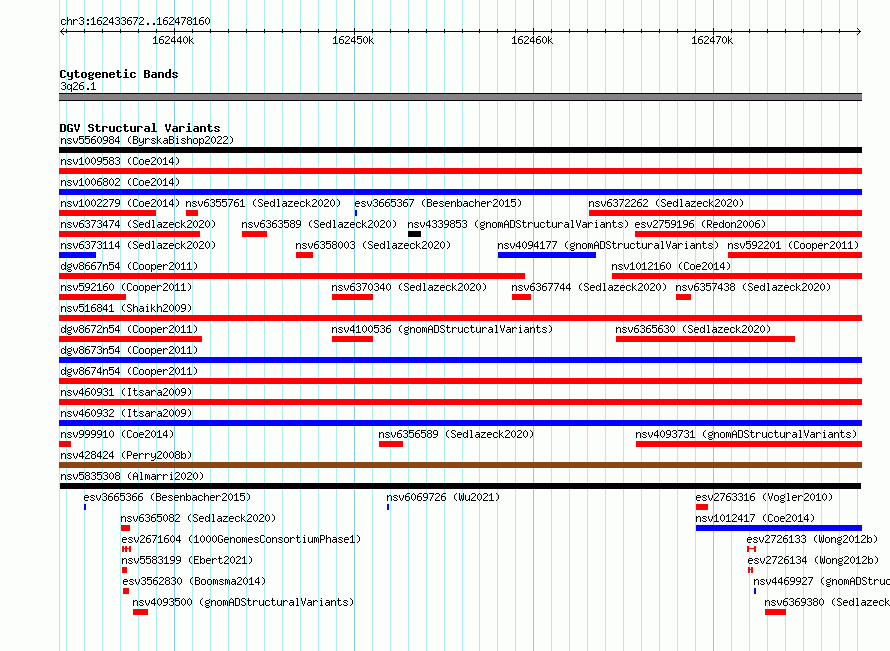Click the dgv8673n54 (Cooper2011) label

click(x=129, y=350)
